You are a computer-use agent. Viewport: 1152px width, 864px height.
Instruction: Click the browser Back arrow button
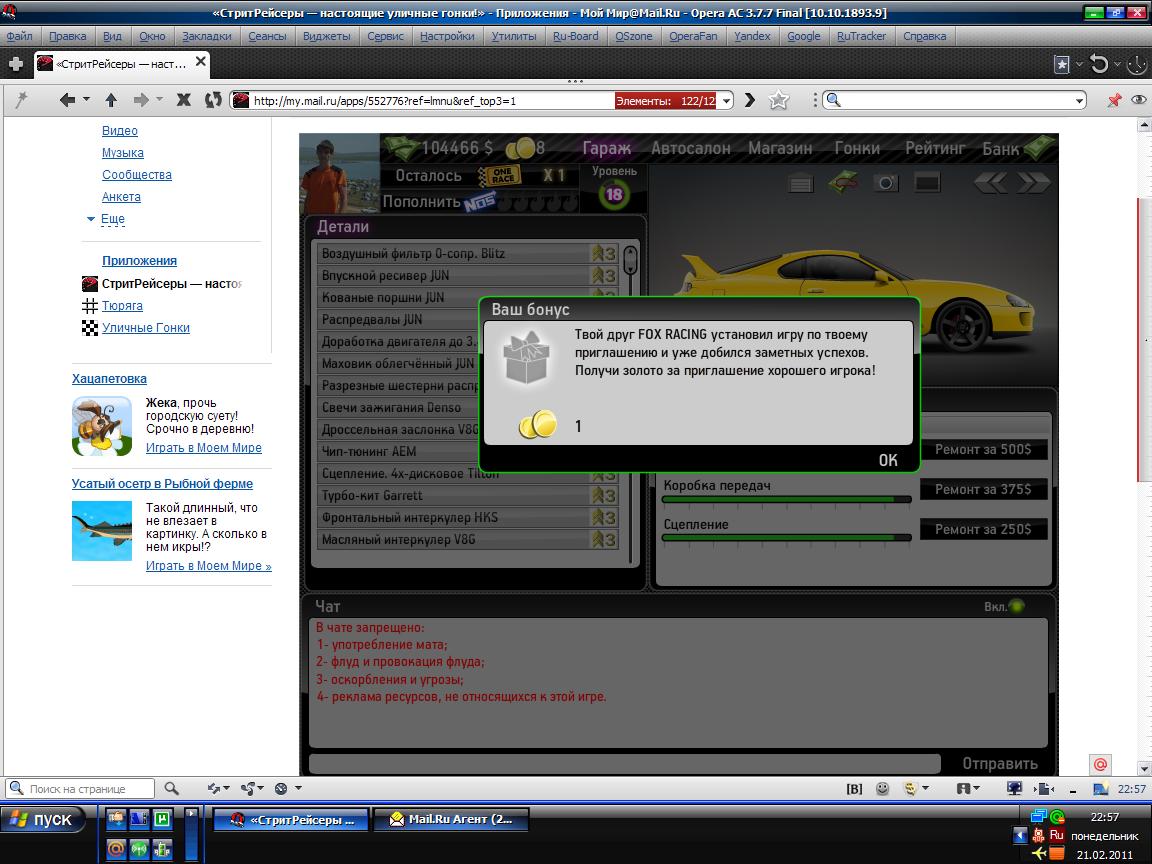(x=68, y=100)
